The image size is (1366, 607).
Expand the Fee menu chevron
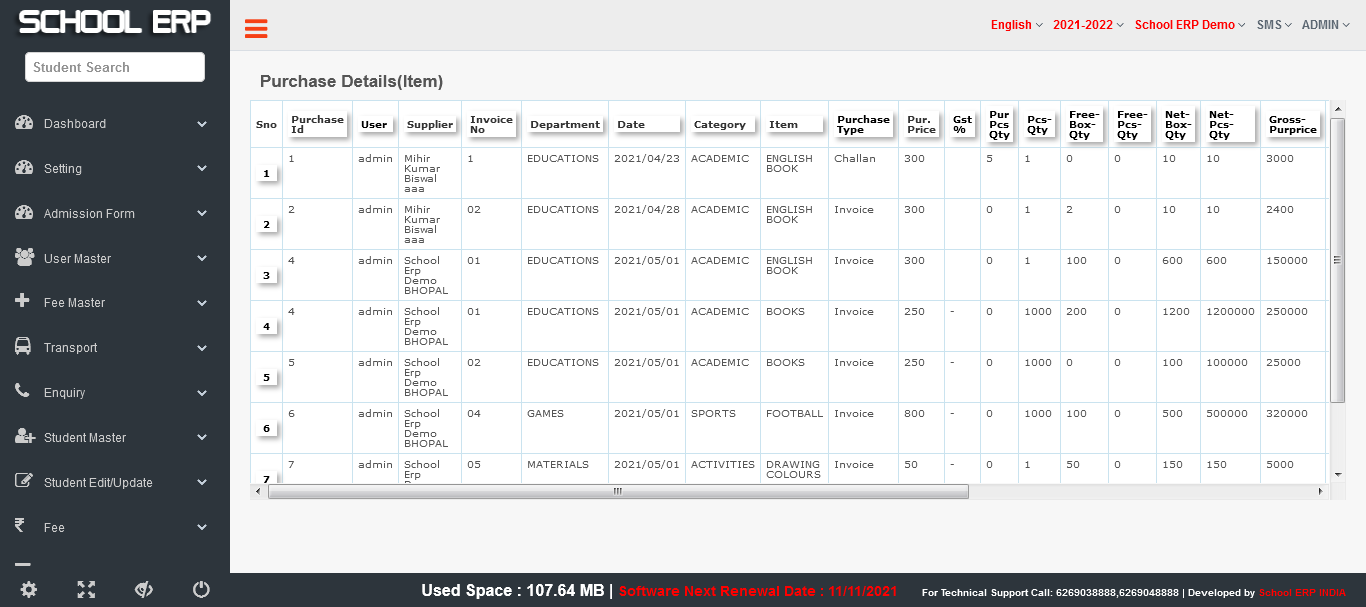click(x=202, y=528)
